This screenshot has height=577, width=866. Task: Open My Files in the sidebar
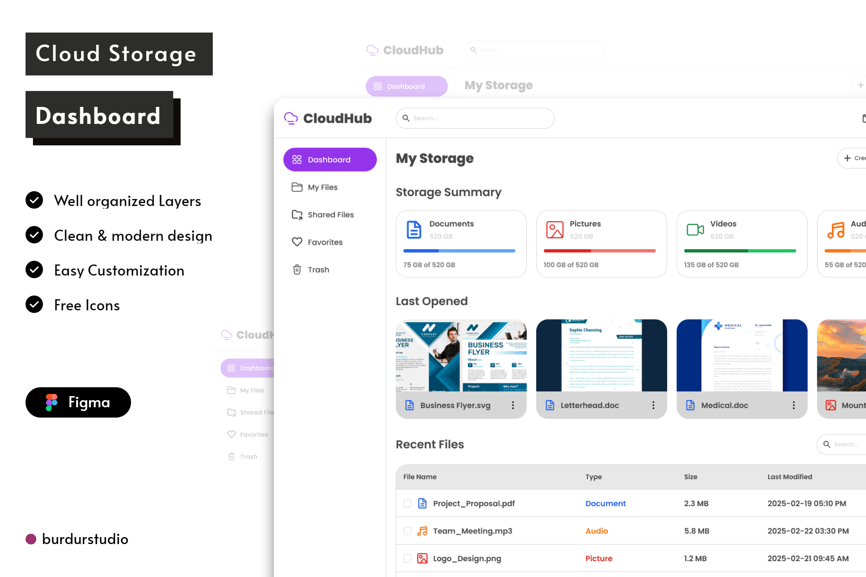(322, 187)
